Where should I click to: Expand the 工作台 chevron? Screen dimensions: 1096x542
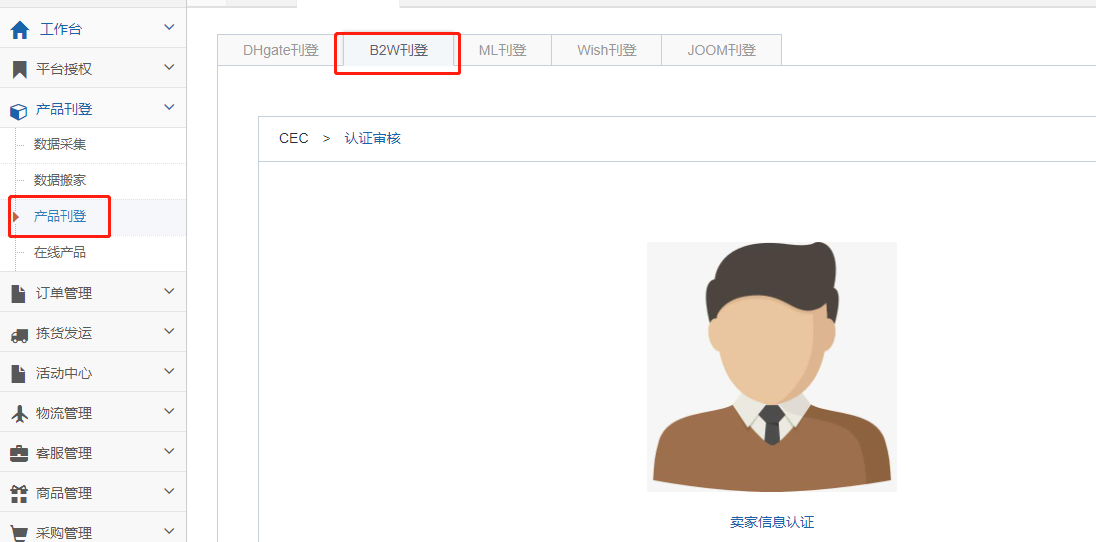click(168, 27)
